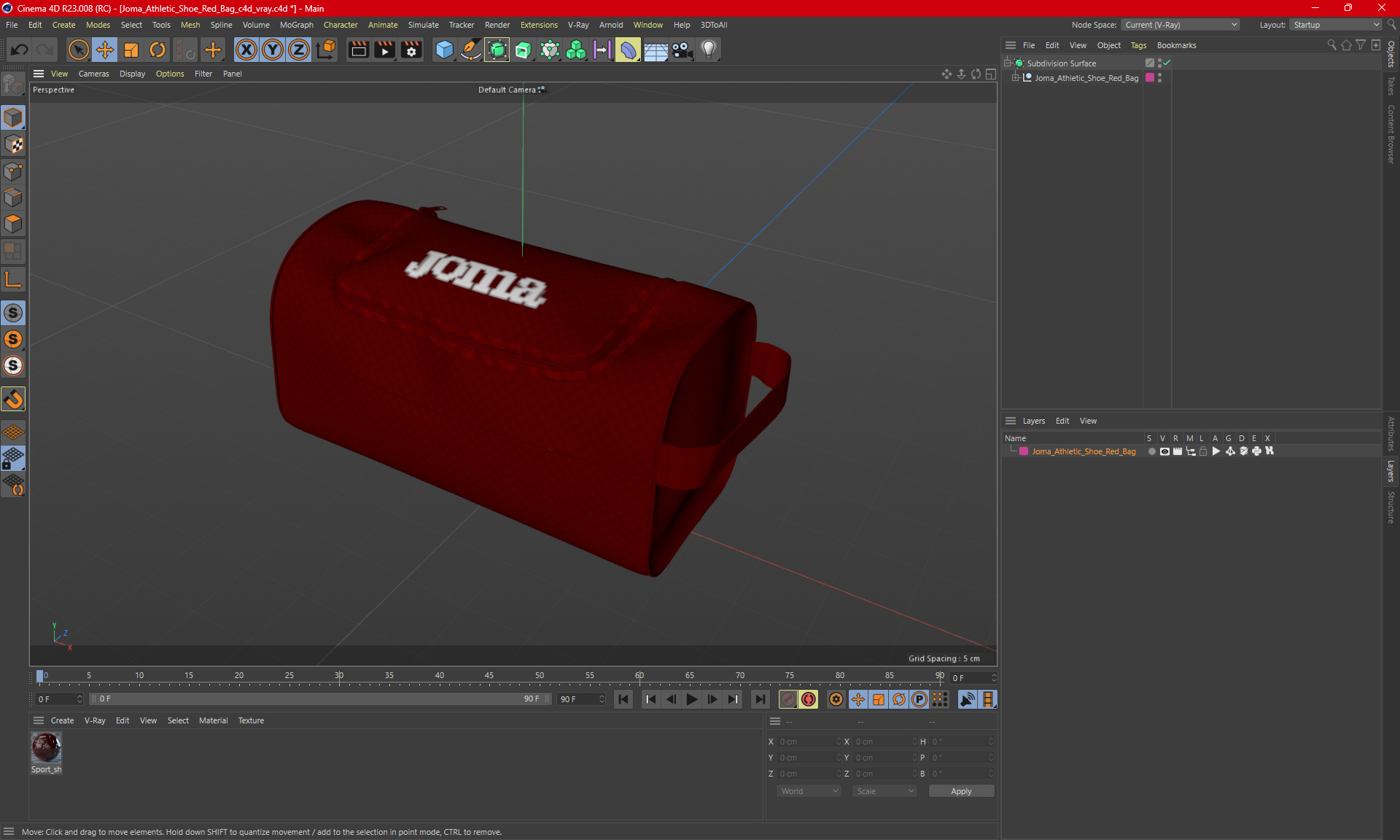This screenshot has height=840, width=1400.
Task: Open the Deformer bend icon
Action: pos(629,50)
